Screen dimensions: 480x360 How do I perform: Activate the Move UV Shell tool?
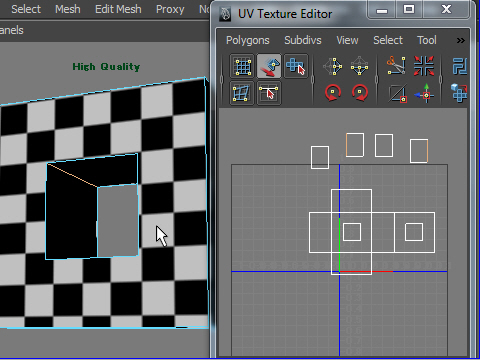[x=269, y=66]
